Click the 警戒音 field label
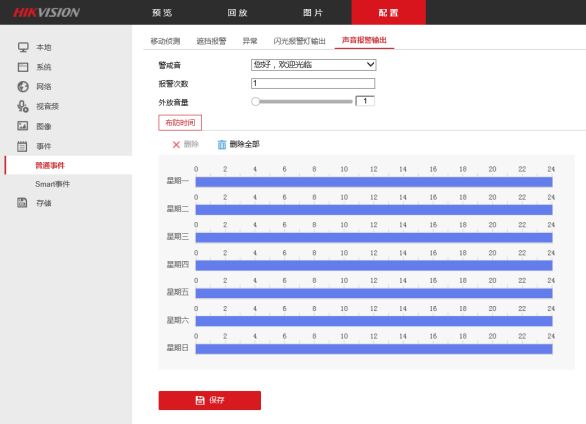Screen dimensions: 586x424 click(x=170, y=65)
